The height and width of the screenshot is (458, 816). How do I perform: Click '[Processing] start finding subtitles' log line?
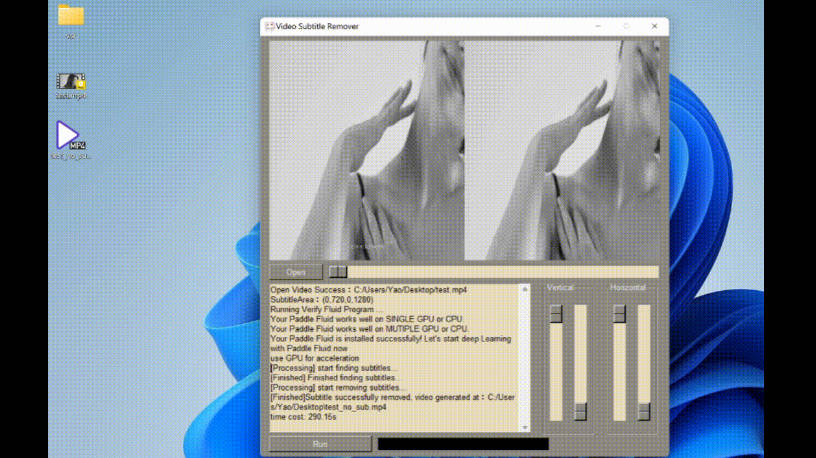coord(333,368)
